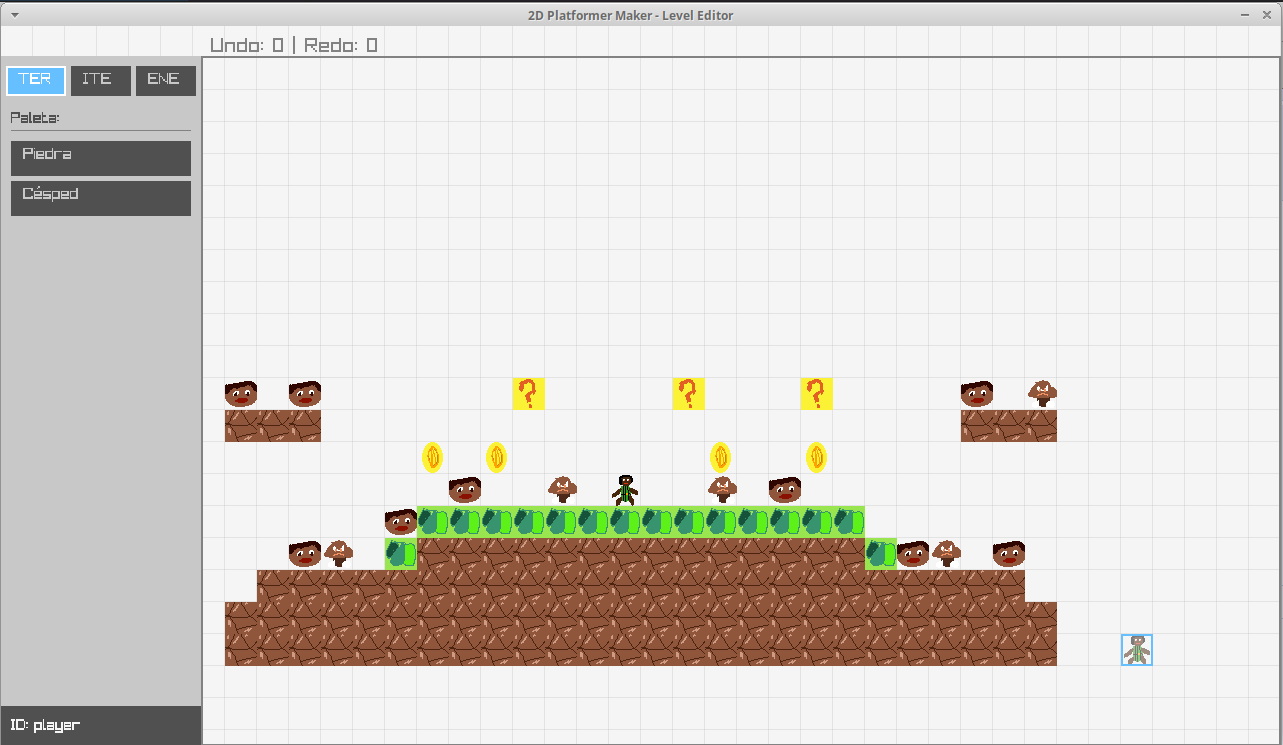Click the face enemy beside the lower-left mushroom
Viewport: 1283px width, 745px height.
[x=305, y=554]
